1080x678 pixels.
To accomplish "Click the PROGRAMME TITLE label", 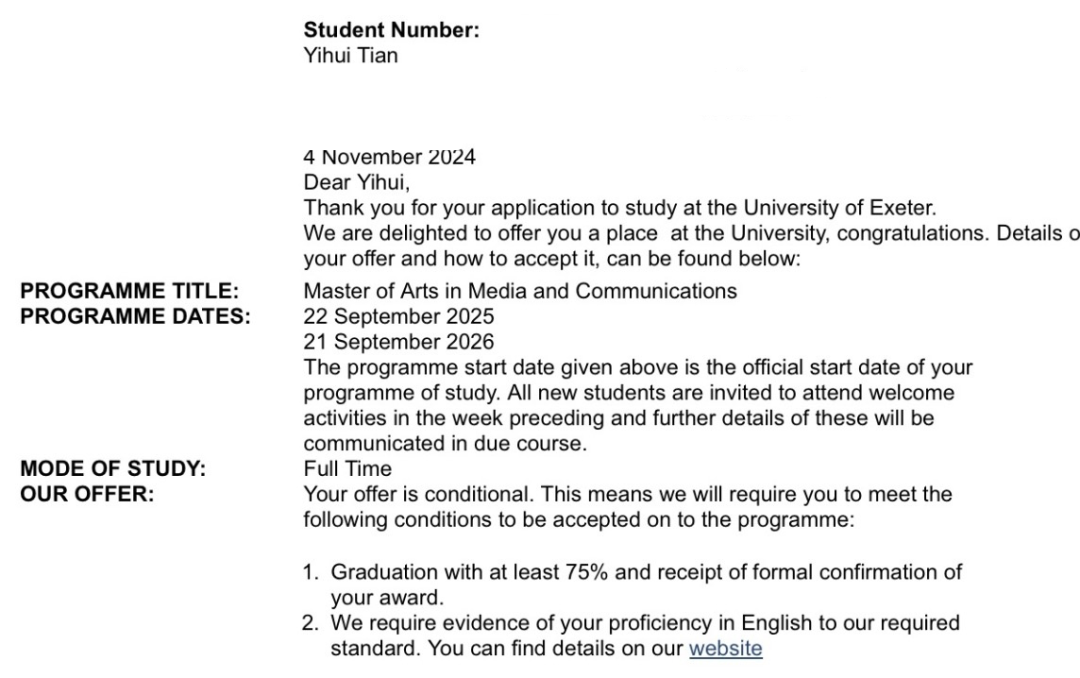I will (x=130, y=291).
